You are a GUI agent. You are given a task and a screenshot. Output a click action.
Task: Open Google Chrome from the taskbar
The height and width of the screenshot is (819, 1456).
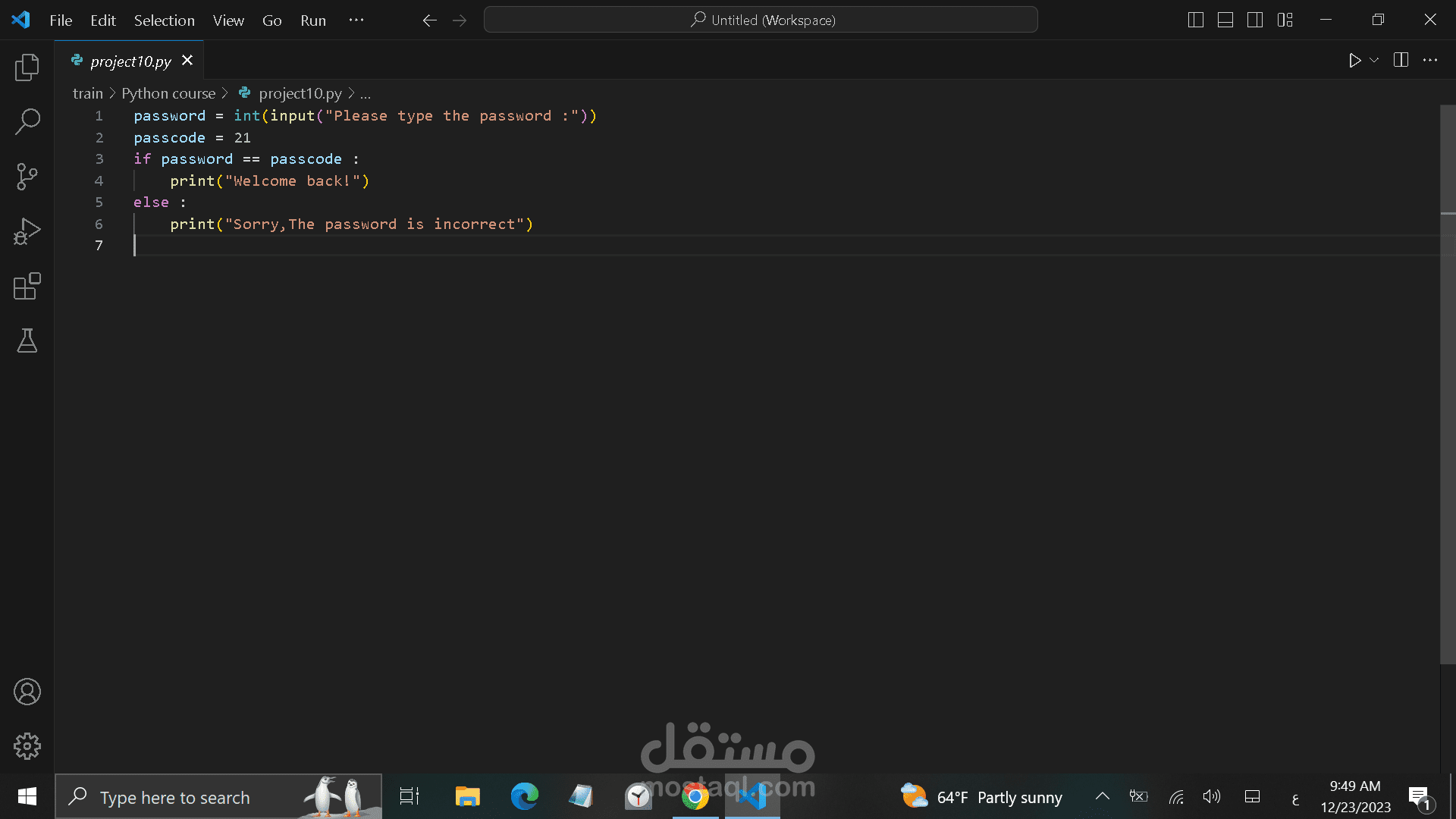pyautogui.click(x=695, y=796)
